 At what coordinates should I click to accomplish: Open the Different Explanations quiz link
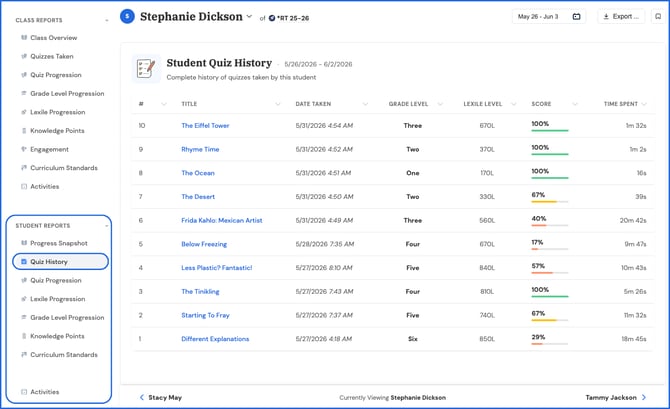(x=215, y=339)
